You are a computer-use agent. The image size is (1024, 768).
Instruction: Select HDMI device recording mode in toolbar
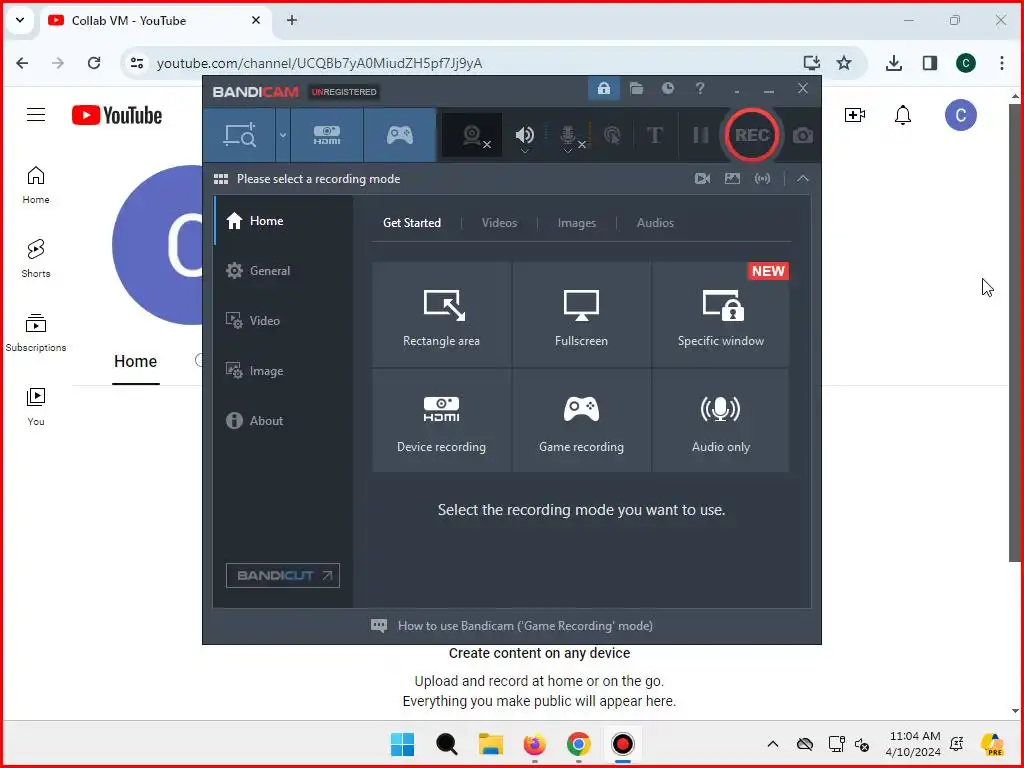(x=327, y=135)
